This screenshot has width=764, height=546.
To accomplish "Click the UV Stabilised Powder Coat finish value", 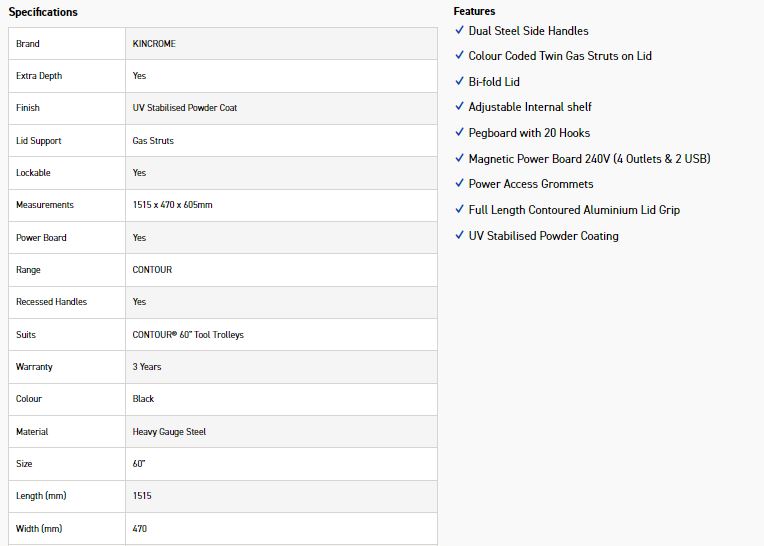I will [185, 108].
